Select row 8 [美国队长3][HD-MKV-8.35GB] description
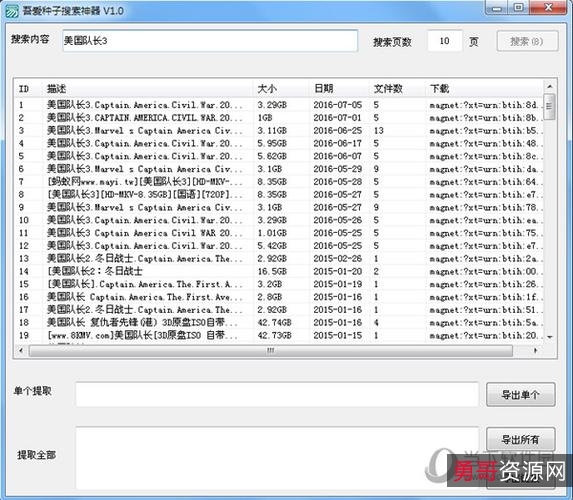This screenshot has height=500, width=573. (144, 194)
